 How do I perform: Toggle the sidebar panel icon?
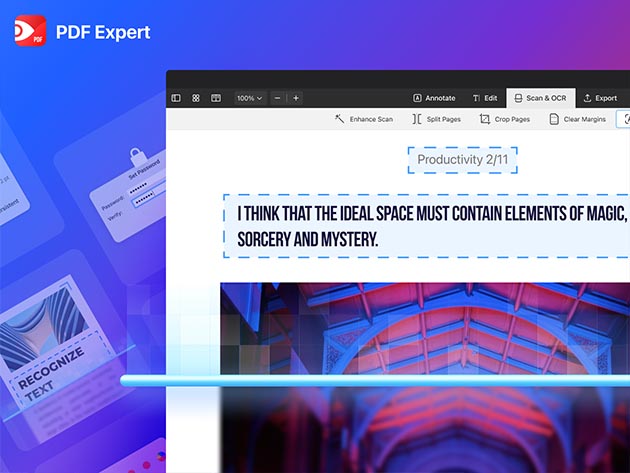[176, 98]
